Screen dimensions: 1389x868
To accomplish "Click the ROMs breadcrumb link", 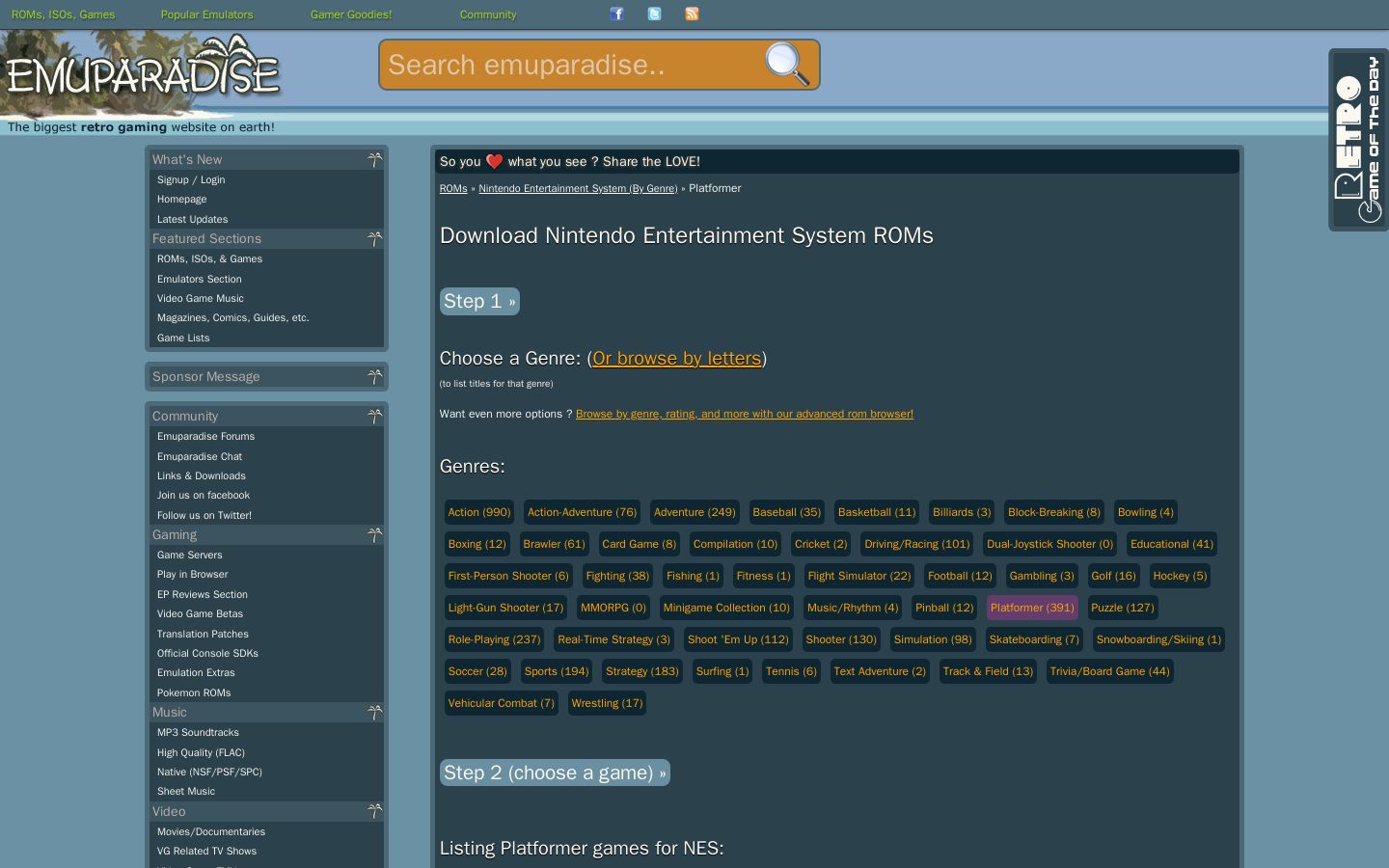I will [x=453, y=188].
